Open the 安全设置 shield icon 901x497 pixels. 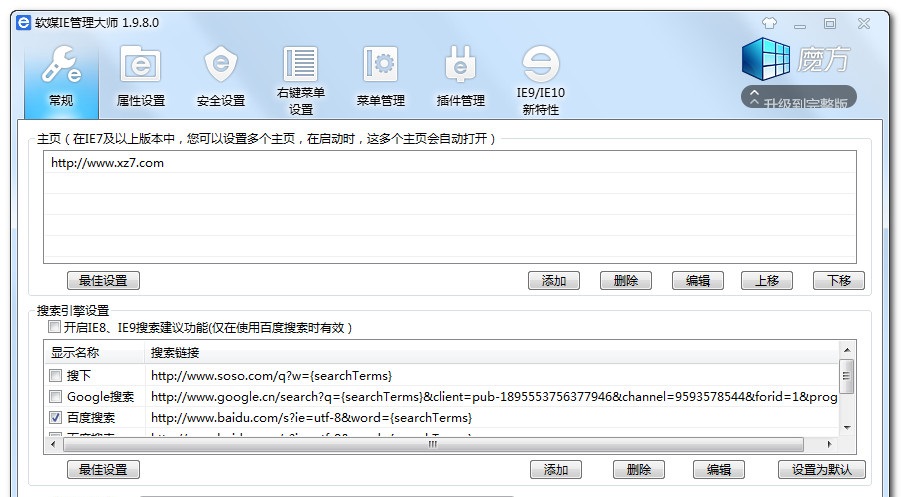click(221, 64)
